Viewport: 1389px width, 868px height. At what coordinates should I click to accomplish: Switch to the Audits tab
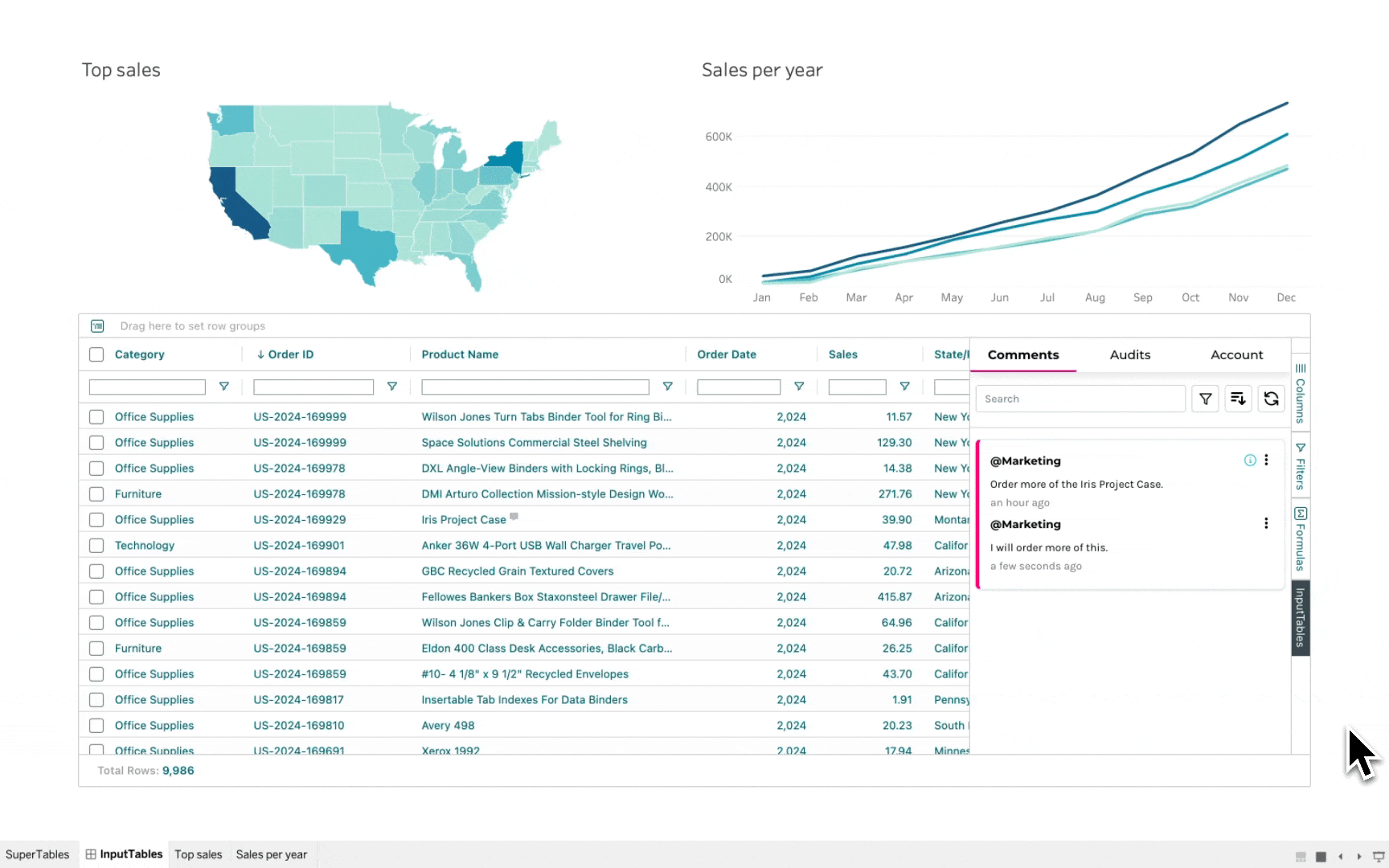[1129, 355]
